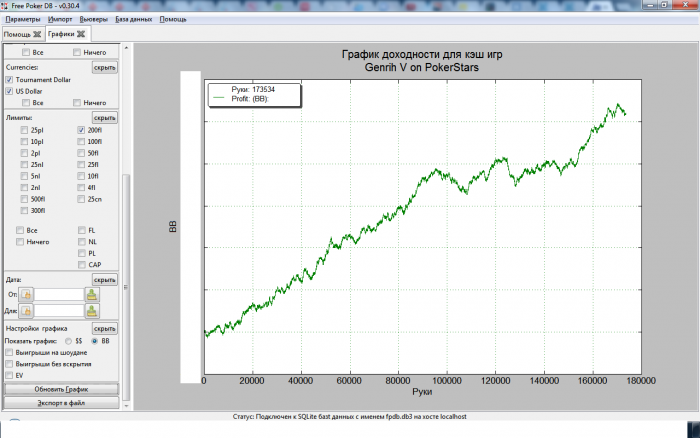Click the Экспорт в файл button
The height and width of the screenshot is (438, 700).
pos(62,403)
